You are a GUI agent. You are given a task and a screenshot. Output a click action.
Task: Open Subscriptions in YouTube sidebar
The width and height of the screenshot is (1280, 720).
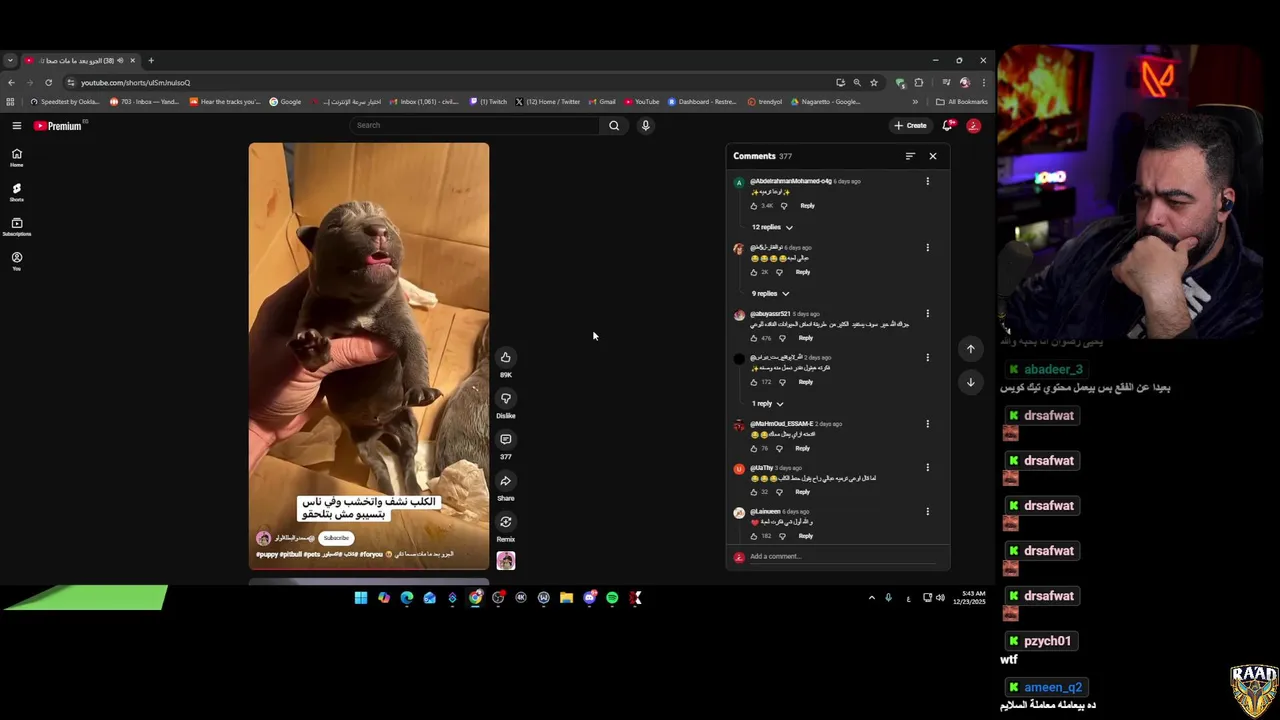(16, 226)
